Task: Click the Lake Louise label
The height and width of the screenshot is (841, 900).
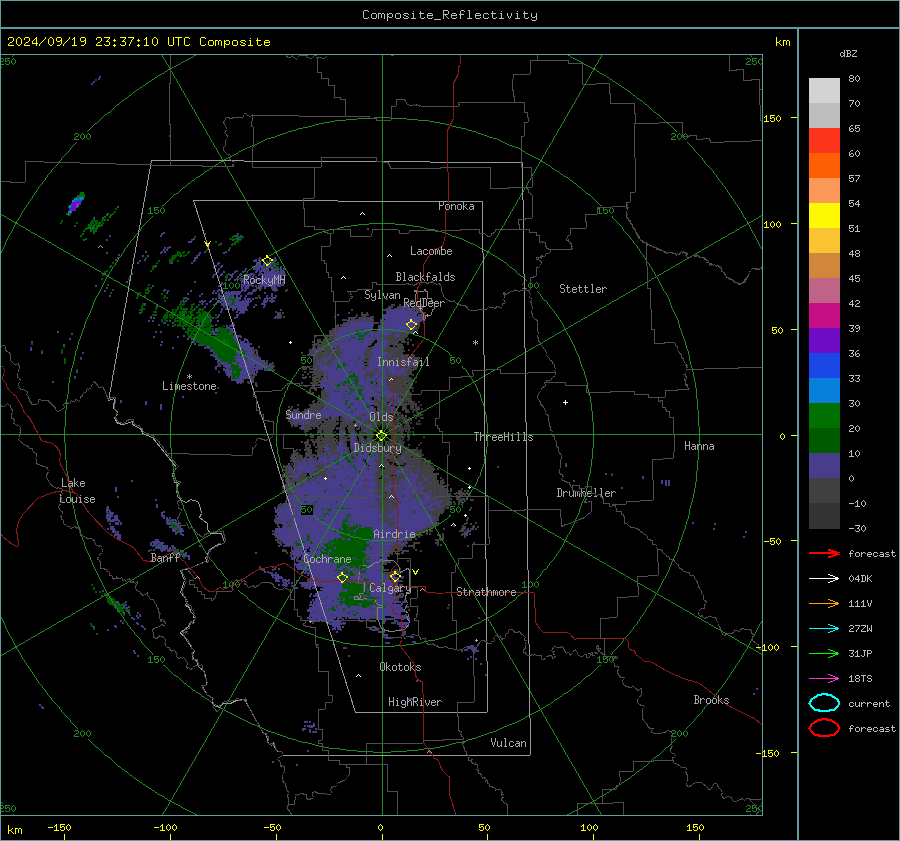Action: [x=77, y=491]
